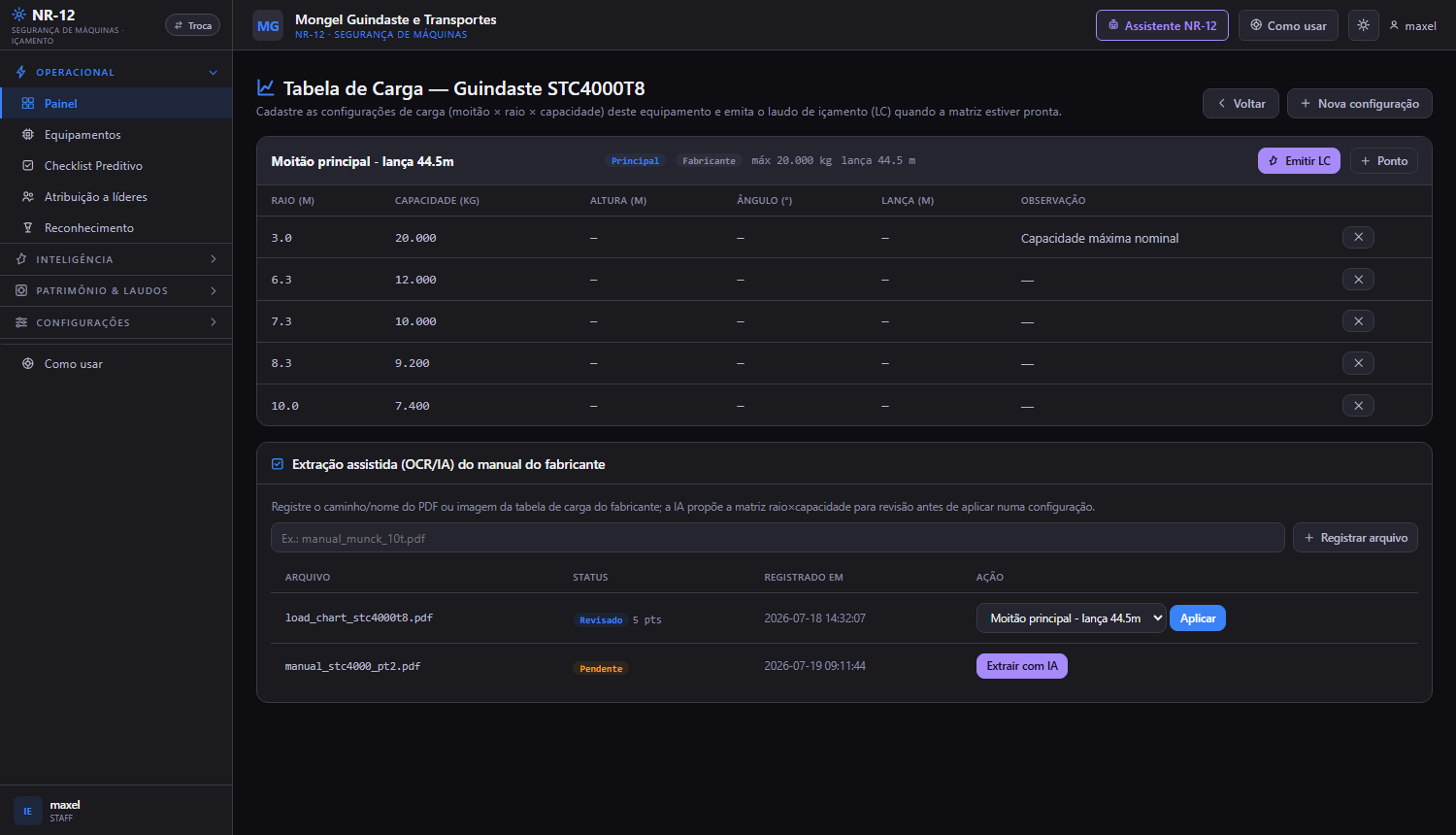Open the Assistente NR-12 assistant
The width and height of the screenshot is (1456, 835).
click(1162, 25)
